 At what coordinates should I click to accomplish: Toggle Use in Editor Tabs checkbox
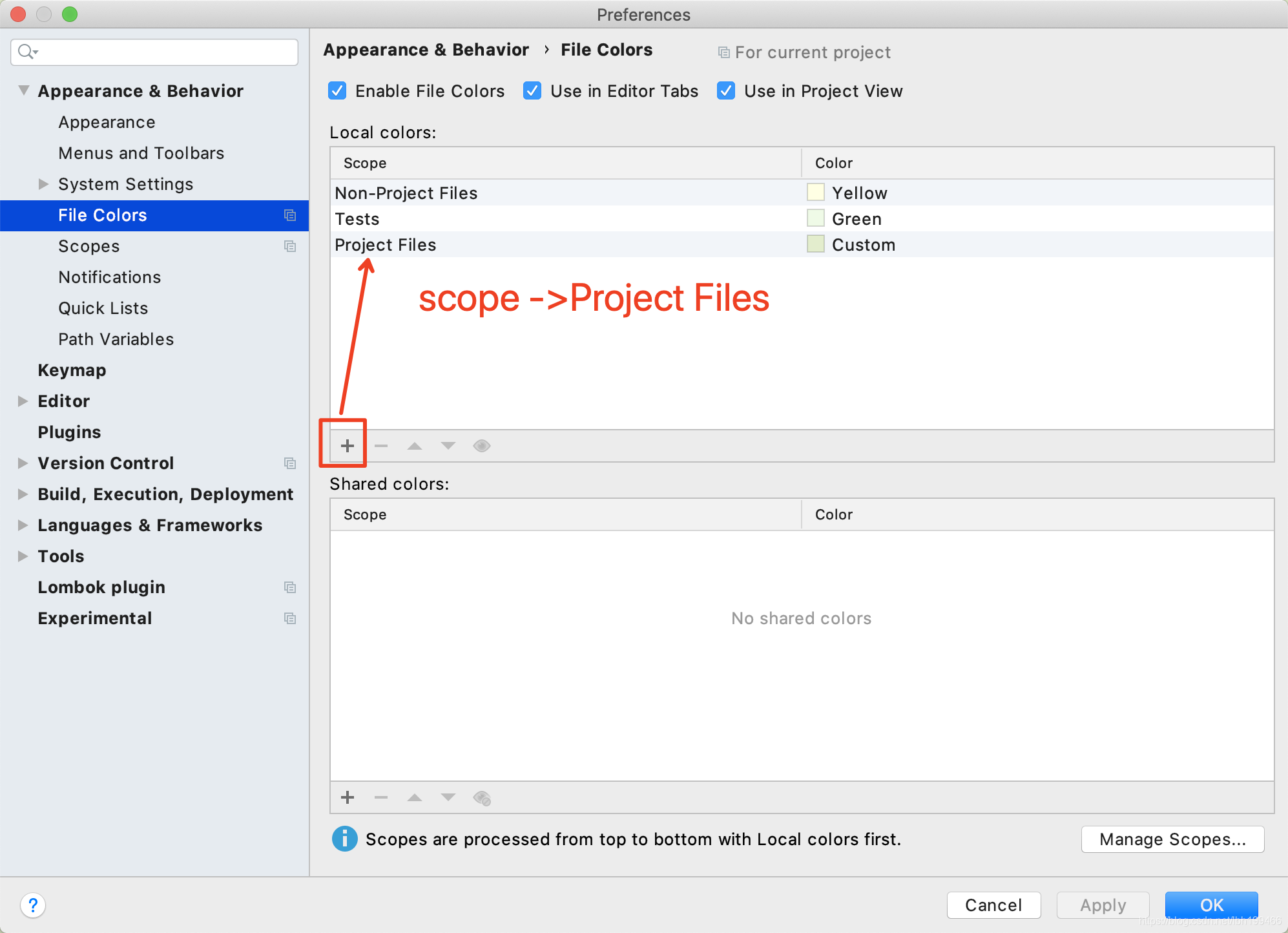coord(531,92)
